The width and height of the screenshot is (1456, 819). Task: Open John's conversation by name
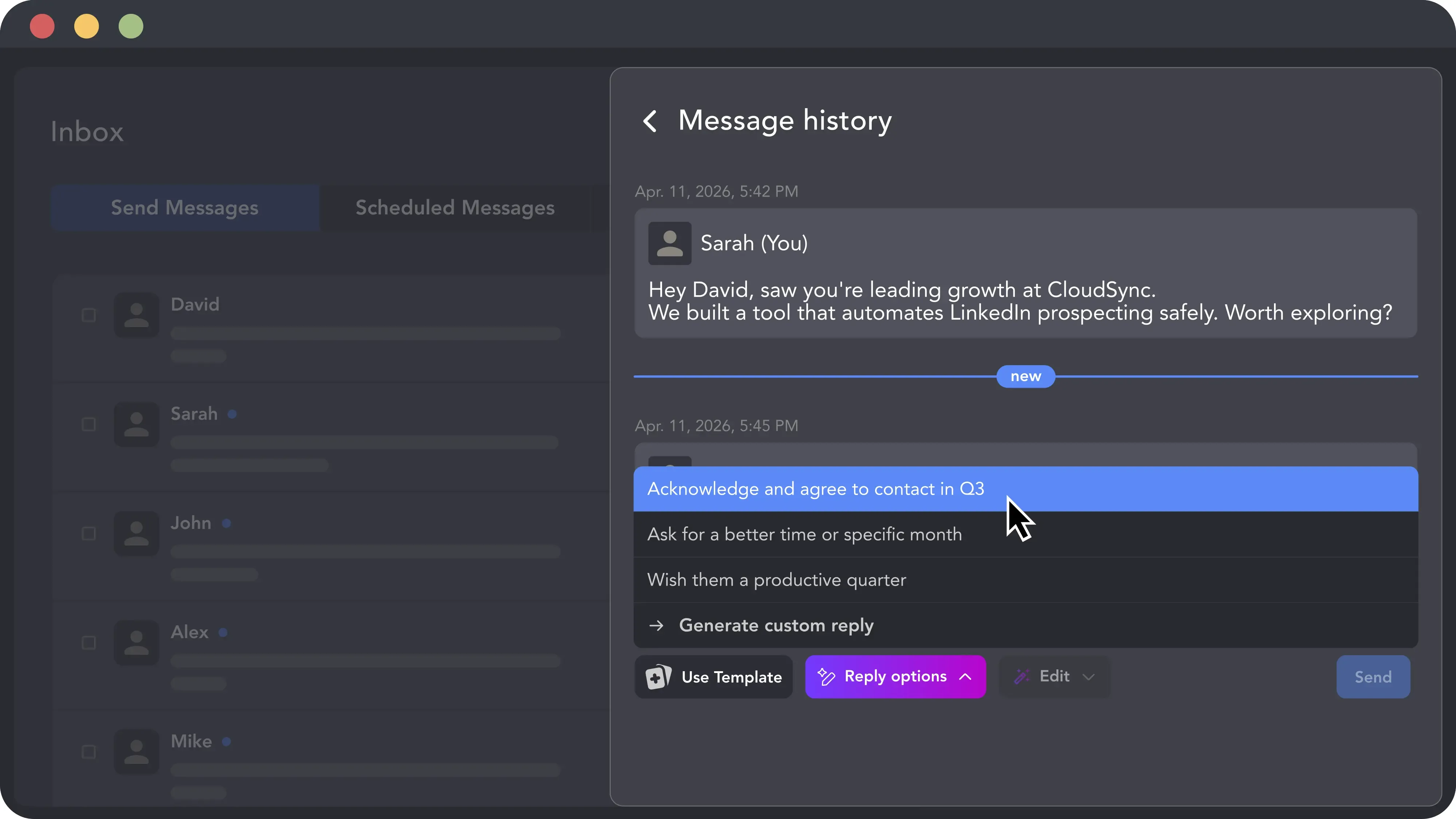coord(191,523)
